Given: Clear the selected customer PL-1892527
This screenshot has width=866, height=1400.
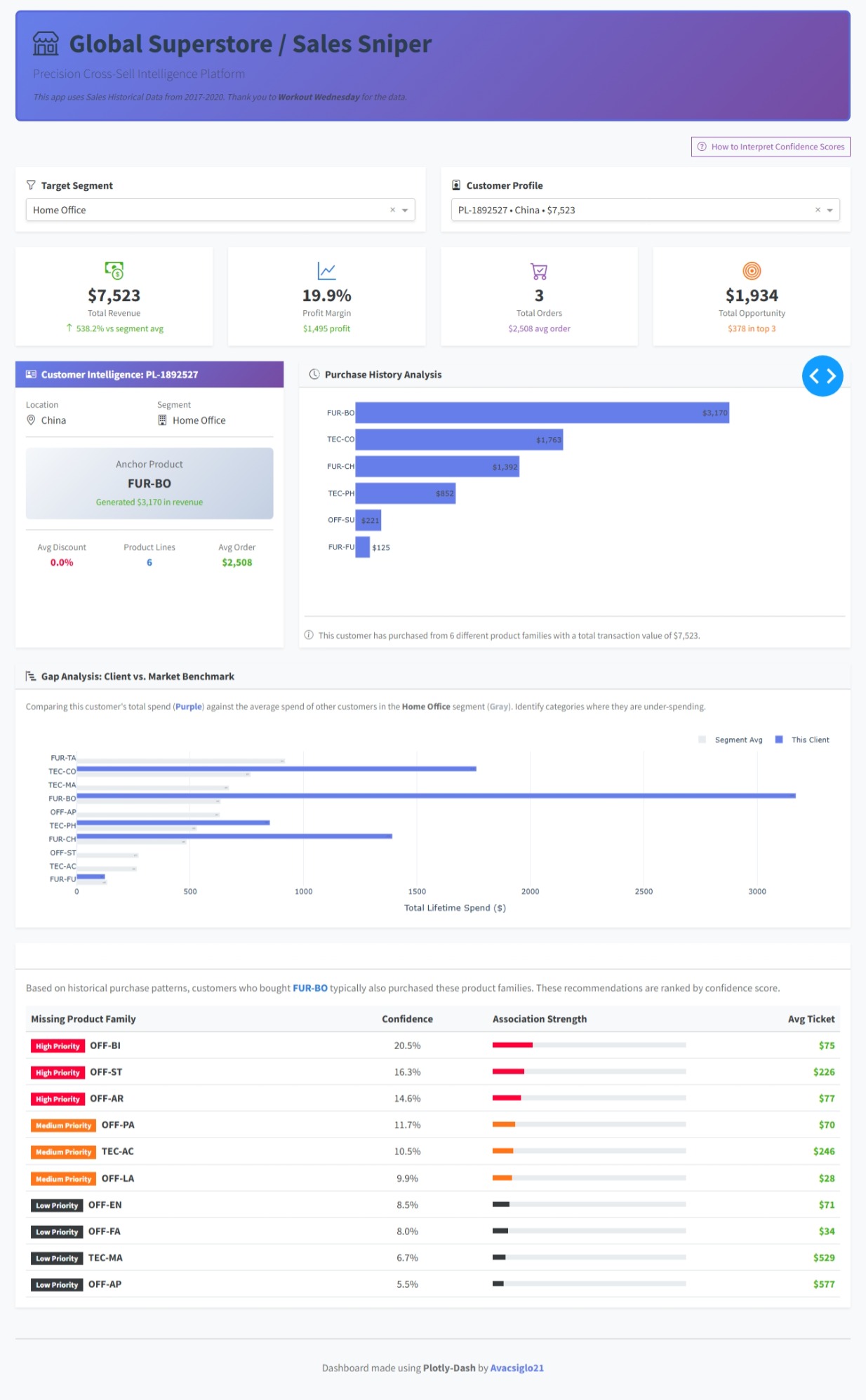Looking at the screenshot, I should (818, 210).
